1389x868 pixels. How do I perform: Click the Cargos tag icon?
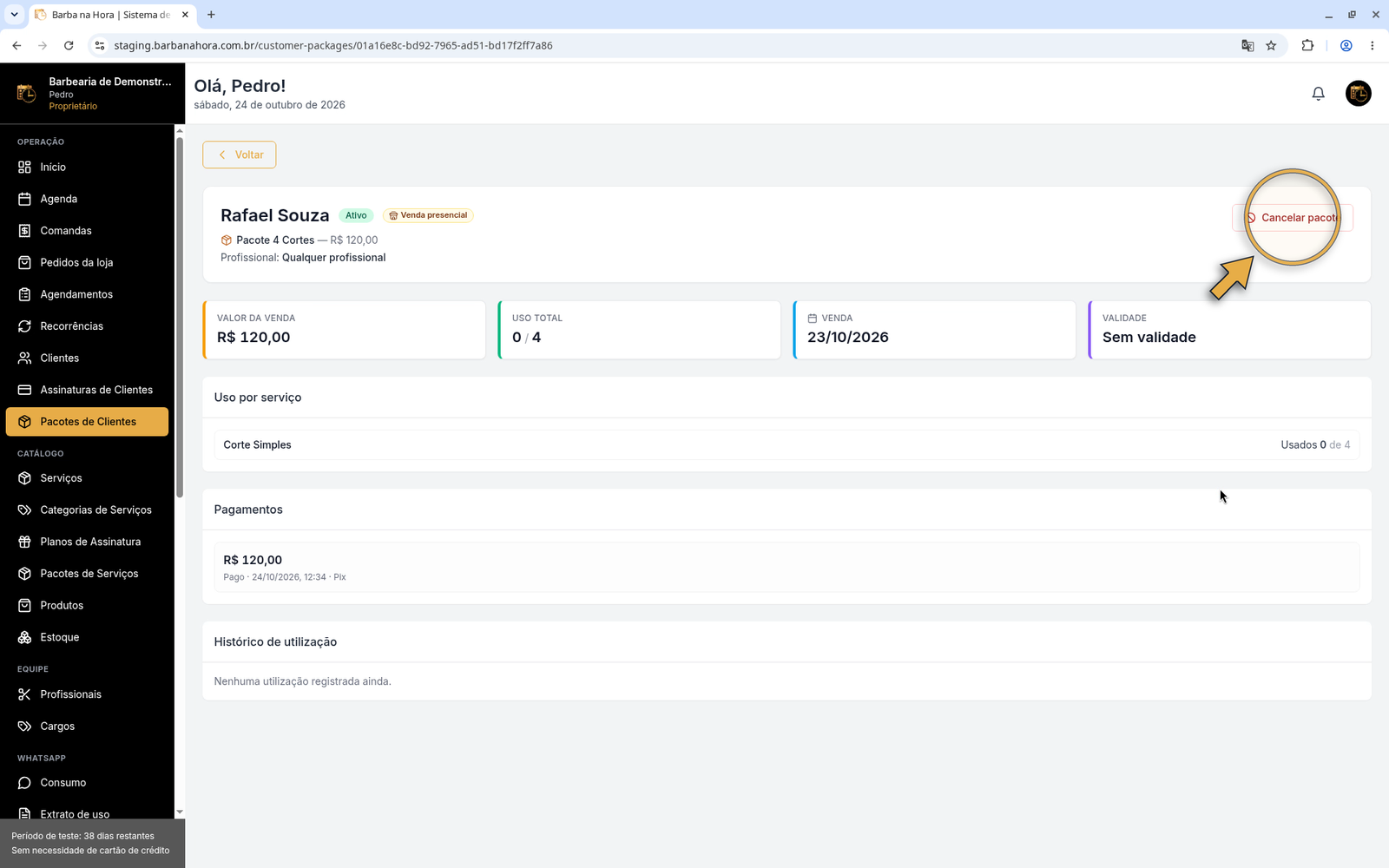24,727
